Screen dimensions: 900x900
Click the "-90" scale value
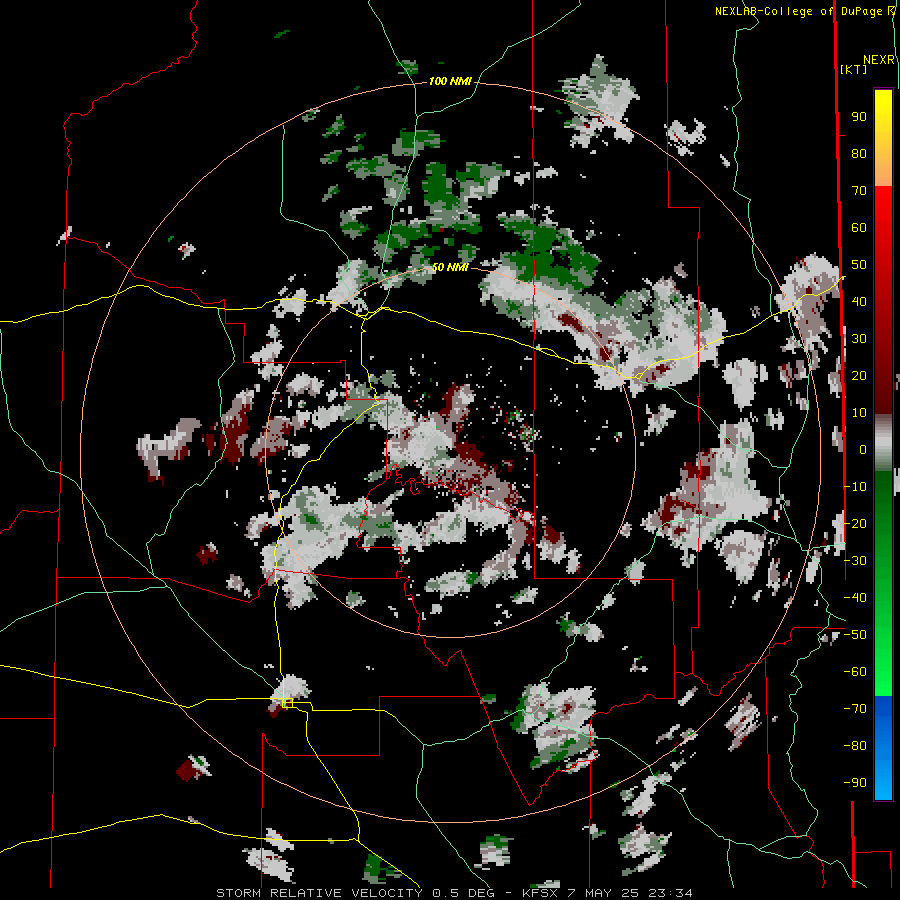(x=855, y=783)
